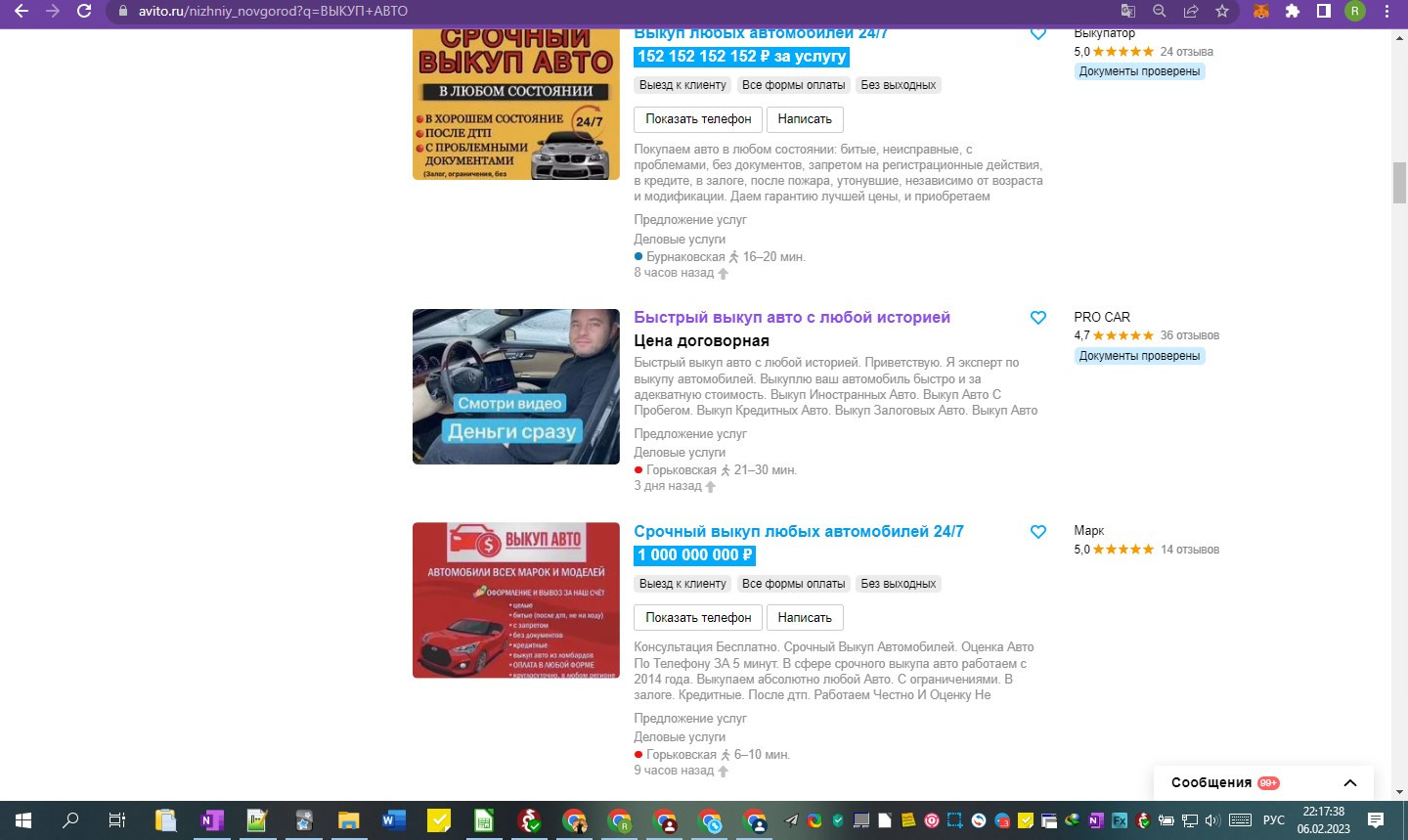Bookmark this page with the star
This screenshot has height=840, width=1408.
(1222, 11)
